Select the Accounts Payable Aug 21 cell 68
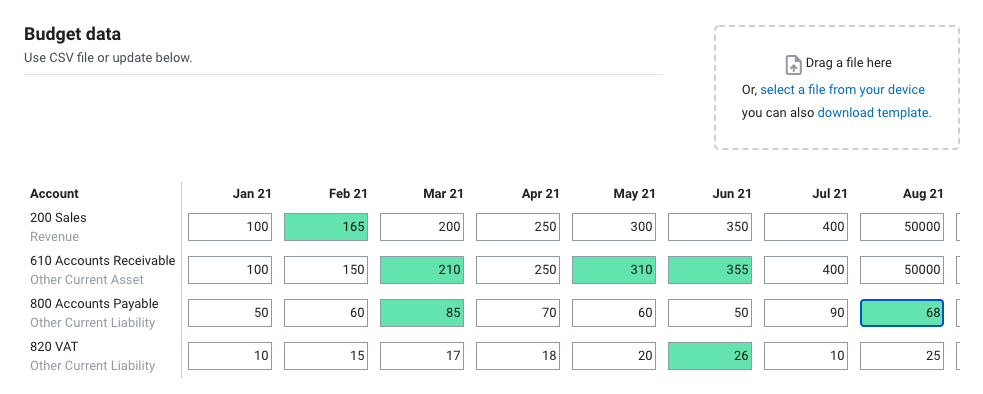The width and height of the screenshot is (983, 394). tap(902, 312)
